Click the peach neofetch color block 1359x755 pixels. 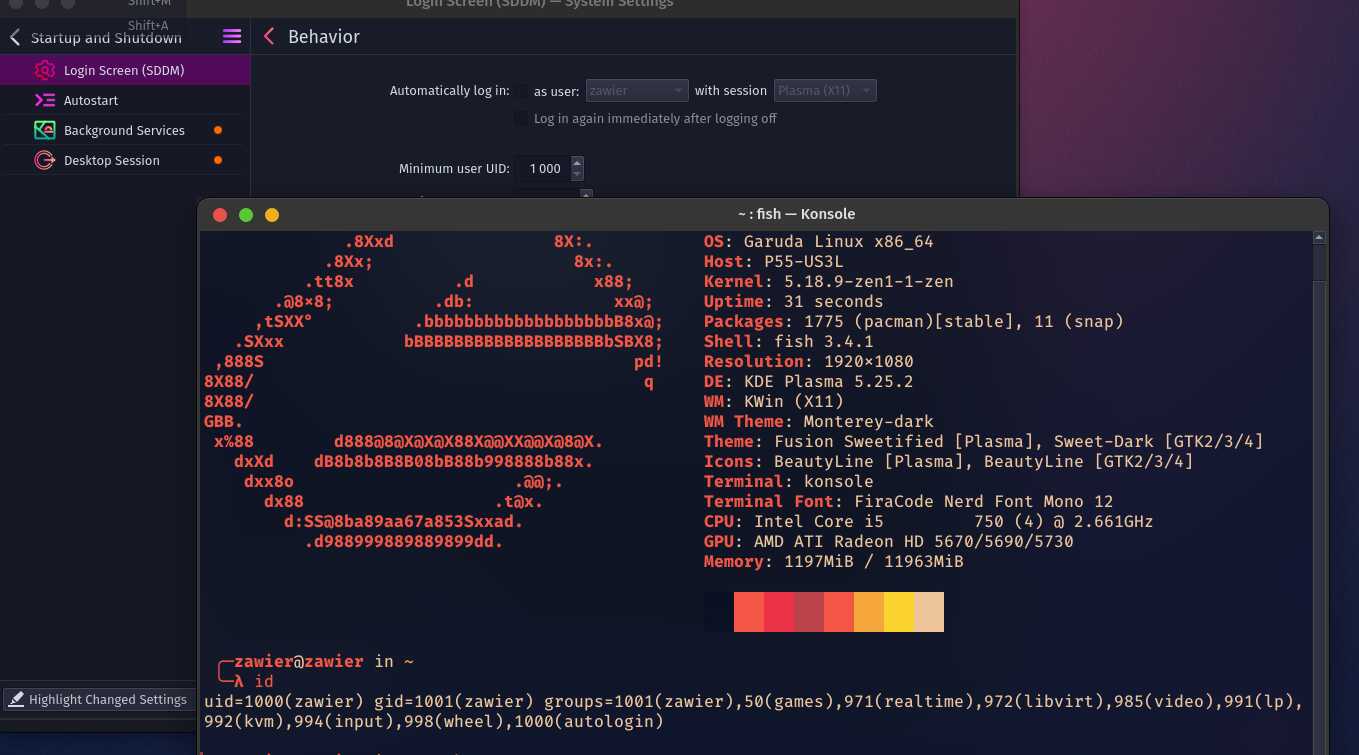click(929, 612)
